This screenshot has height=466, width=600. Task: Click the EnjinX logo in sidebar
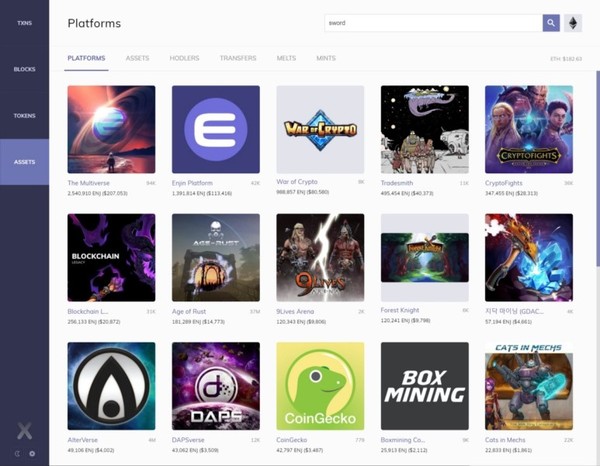click(x=24, y=431)
